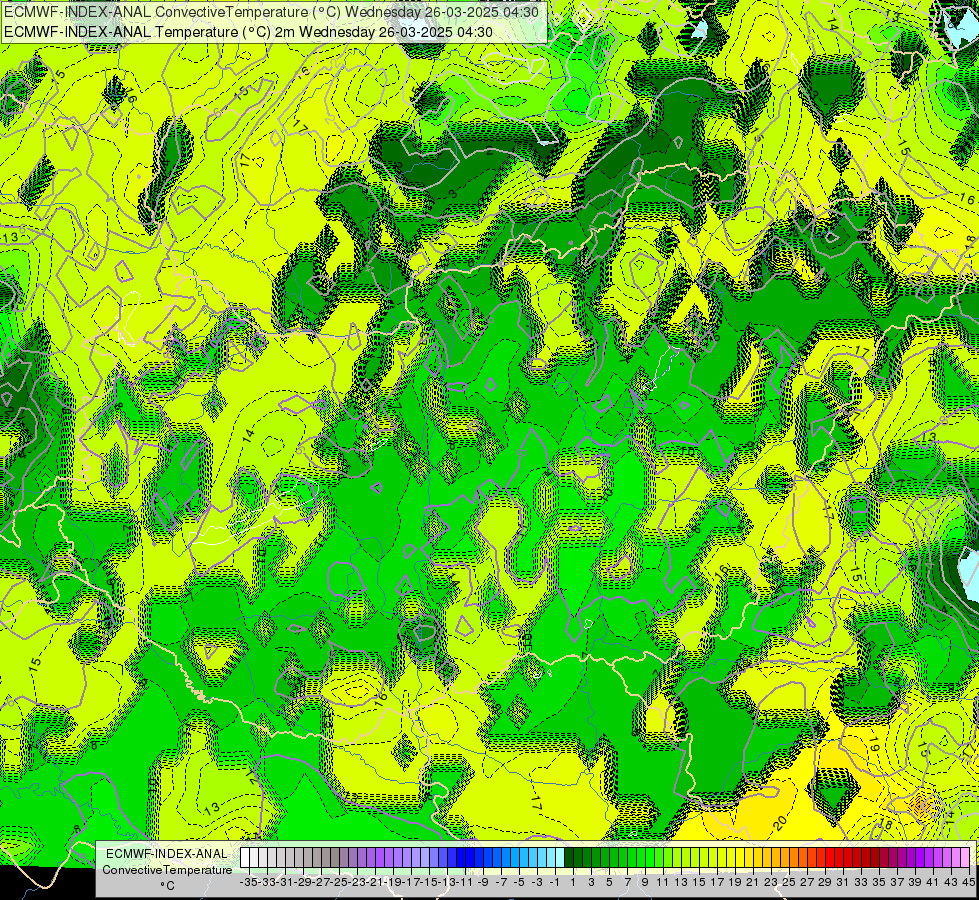Screen dimensions: 979x900
Task: Click the 11 value on the legend scale
Action: pyautogui.click(x=663, y=882)
